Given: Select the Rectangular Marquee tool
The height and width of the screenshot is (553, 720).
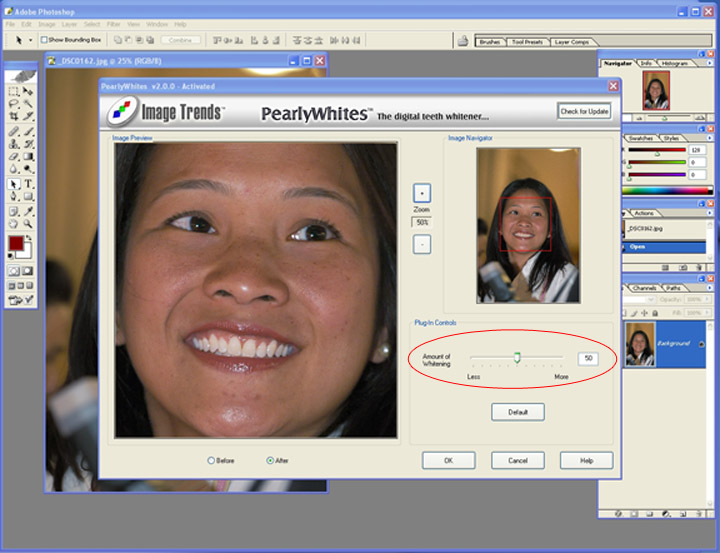Looking at the screenshot, I should pyautogui.click(x=14, y=91).
